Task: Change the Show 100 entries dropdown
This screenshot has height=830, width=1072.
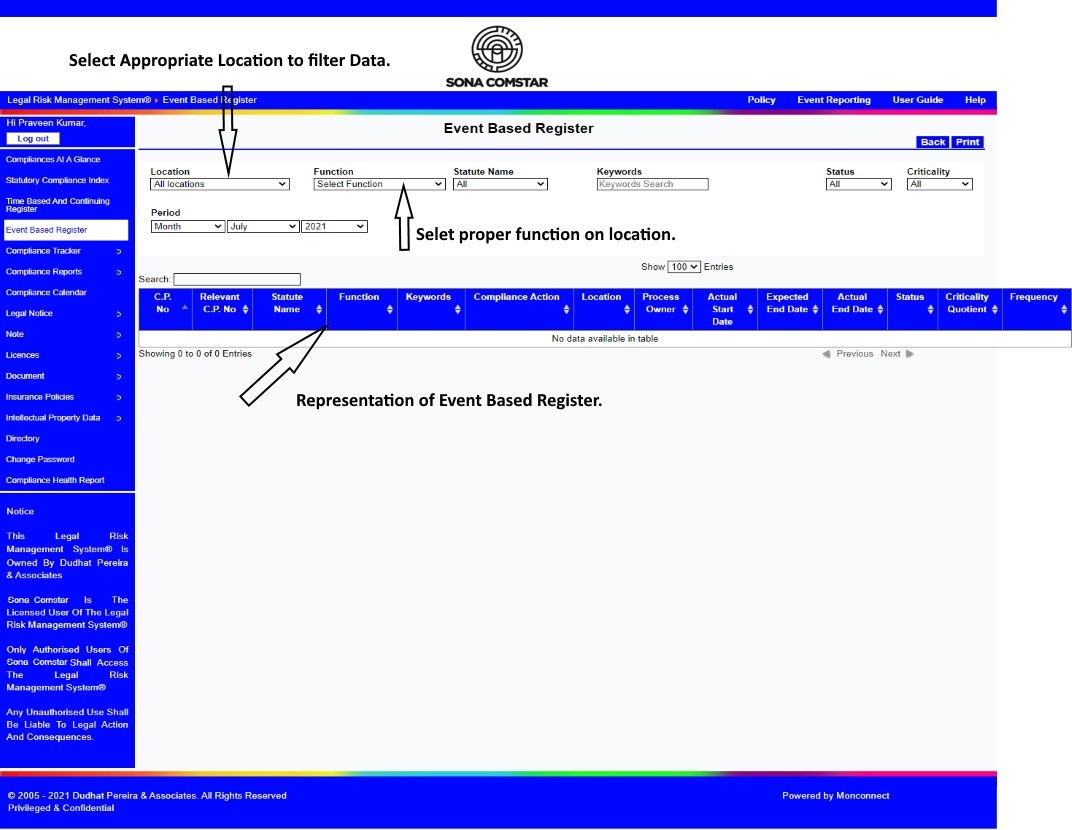Action: (679, 267)
